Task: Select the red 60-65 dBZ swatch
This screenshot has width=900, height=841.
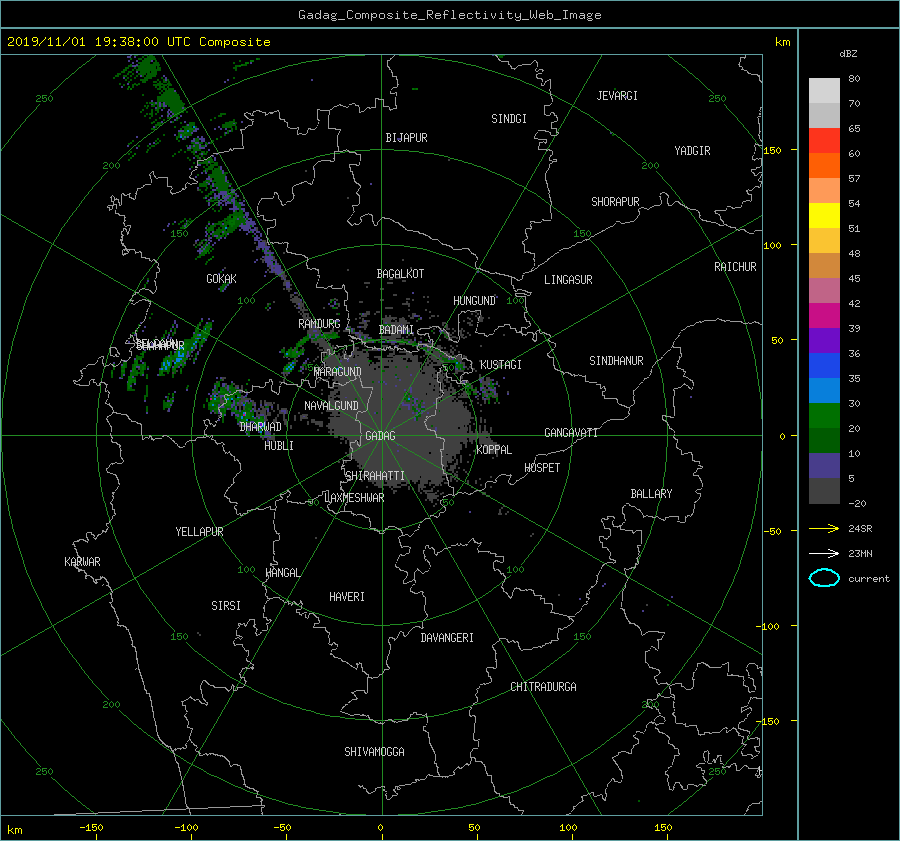Action: click(824, 141)
